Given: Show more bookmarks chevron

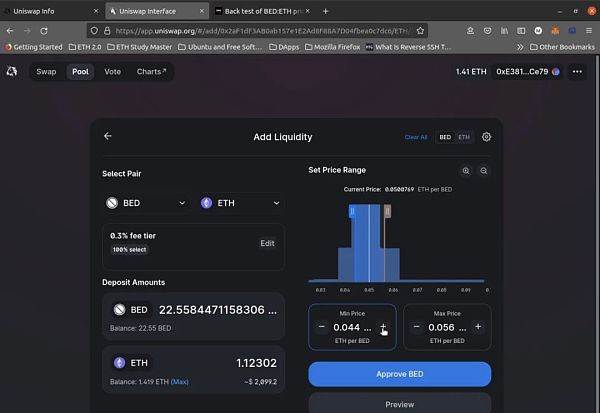Looking at the screenshot, I should 520,47.
